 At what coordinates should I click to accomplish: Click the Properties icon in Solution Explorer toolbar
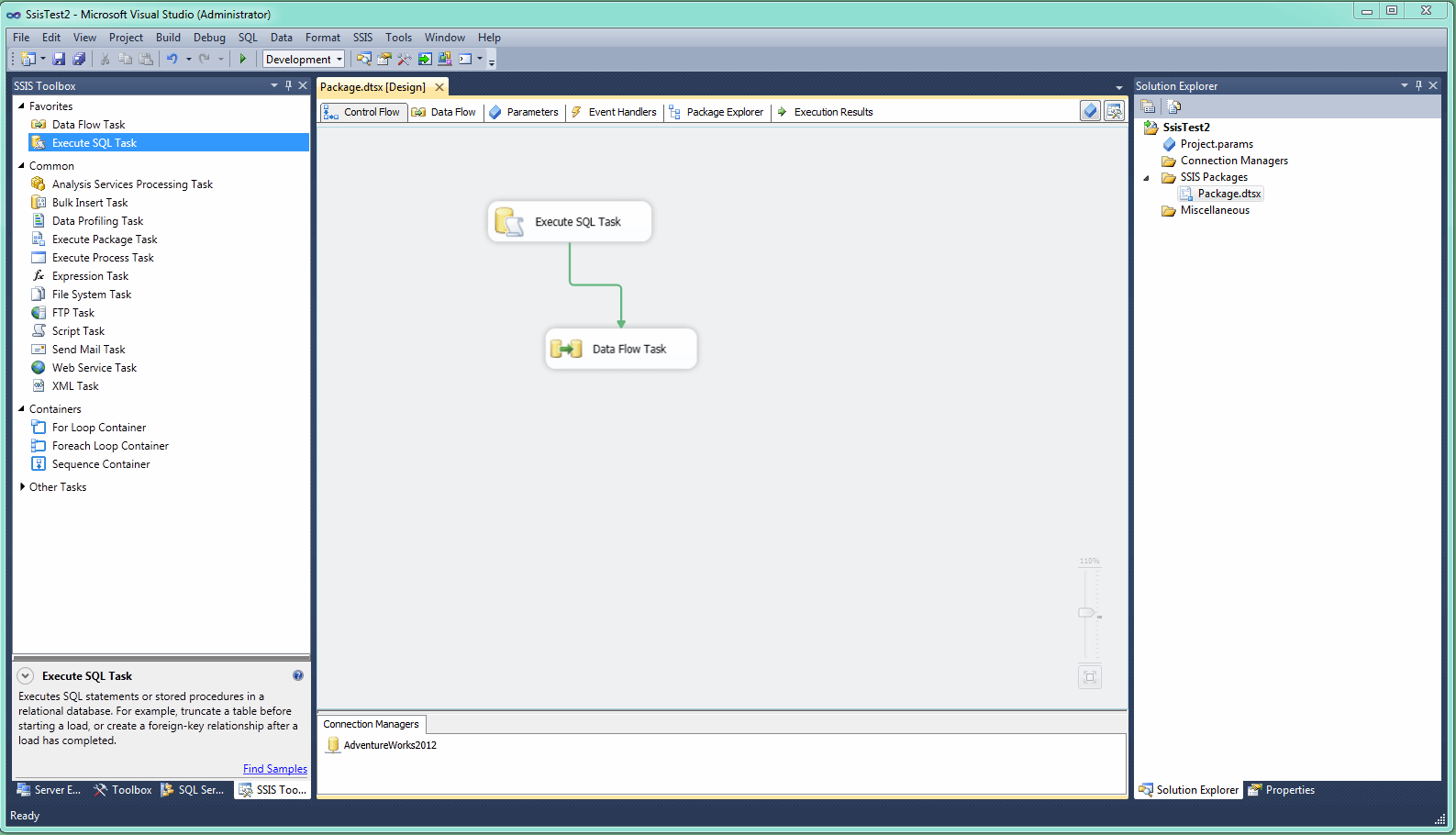pos(1148,106)
